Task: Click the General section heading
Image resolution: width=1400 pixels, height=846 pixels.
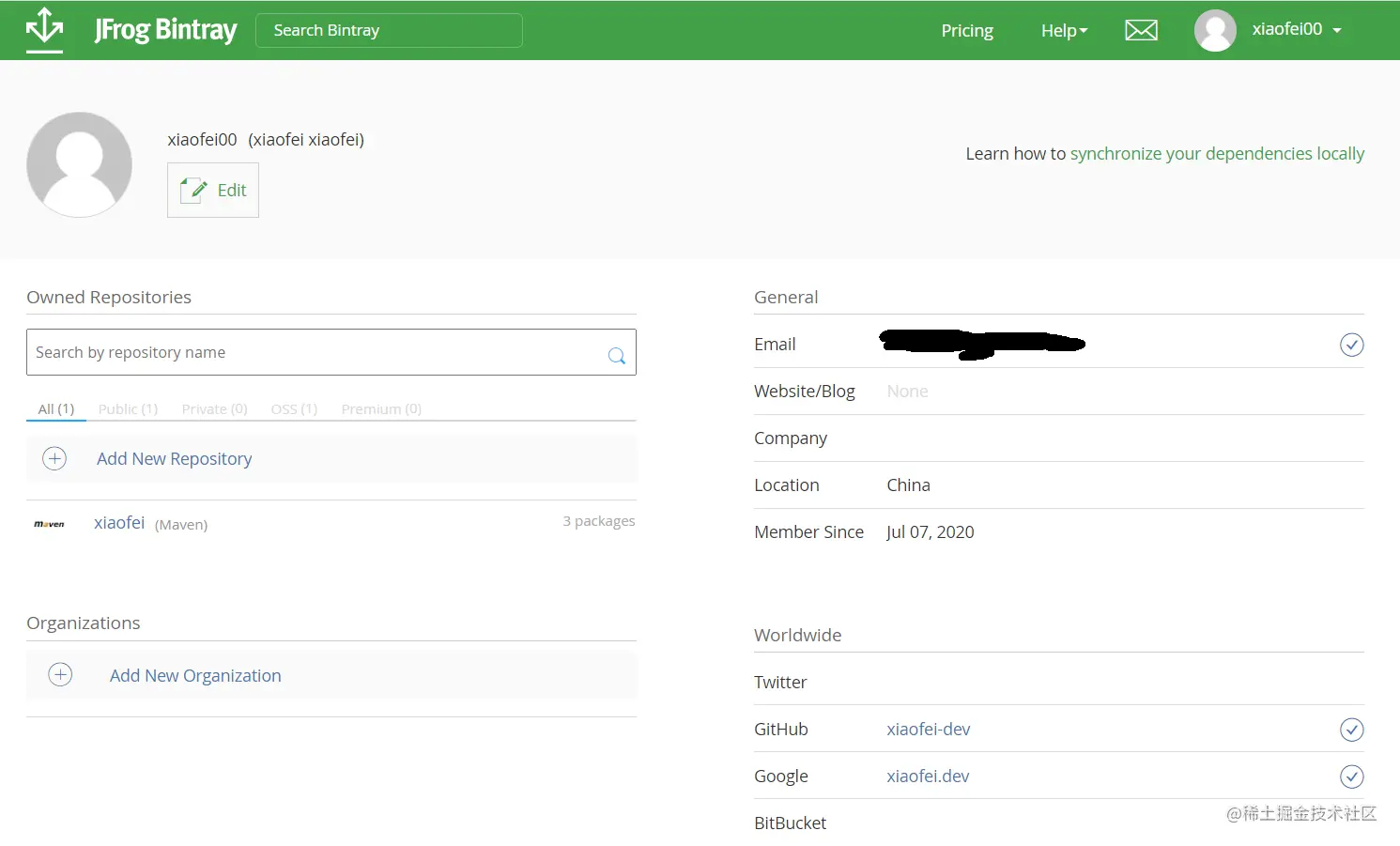Action: (786, 297)
